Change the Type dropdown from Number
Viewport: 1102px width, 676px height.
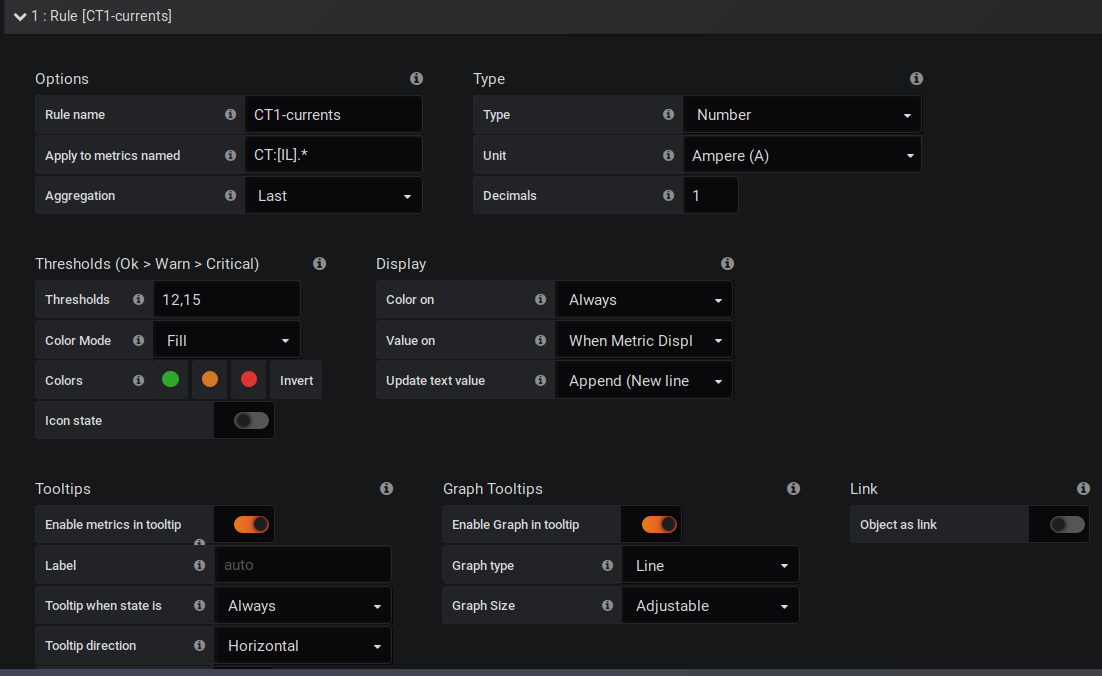tap(802, 114)
